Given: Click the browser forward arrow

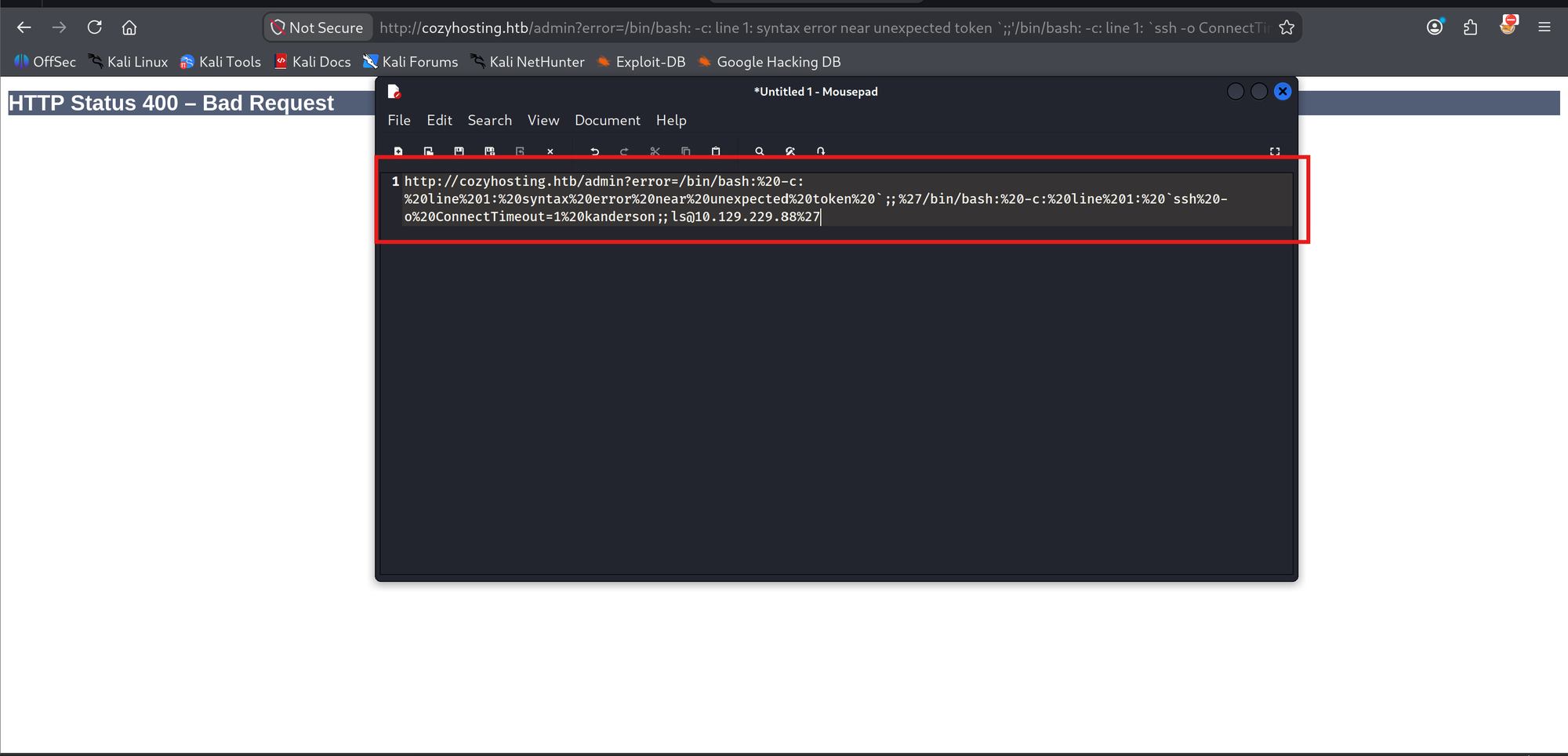Looking at the screenshot, I should 59,27.
